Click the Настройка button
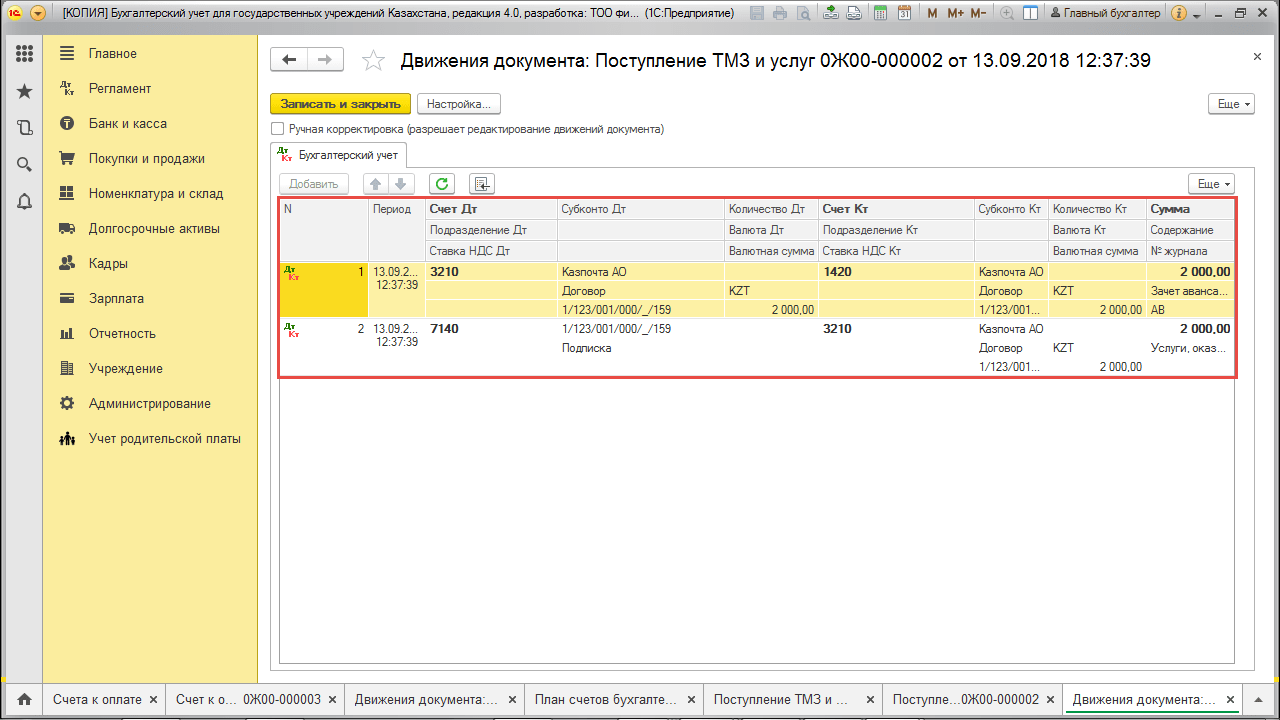The width and height of the screenshot is (1280, 720). (x=458, y=104)
